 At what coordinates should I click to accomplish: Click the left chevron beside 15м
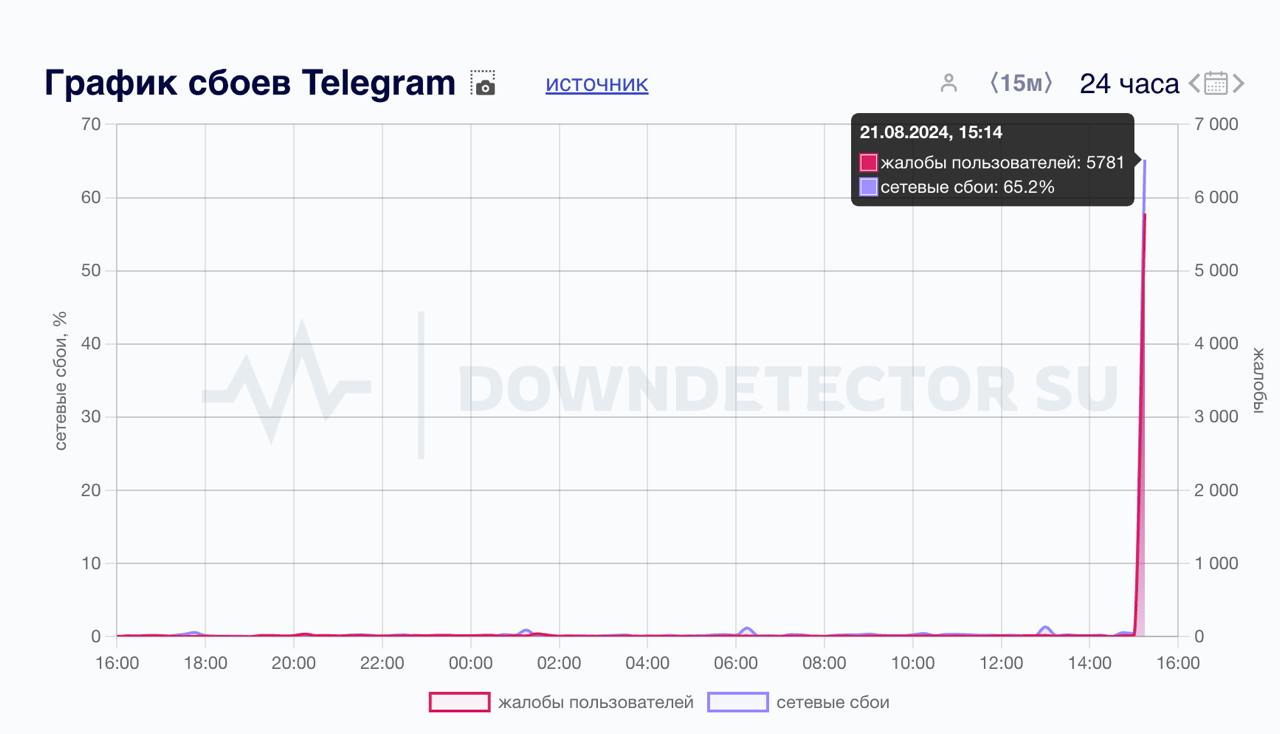[x=994, y=83]
